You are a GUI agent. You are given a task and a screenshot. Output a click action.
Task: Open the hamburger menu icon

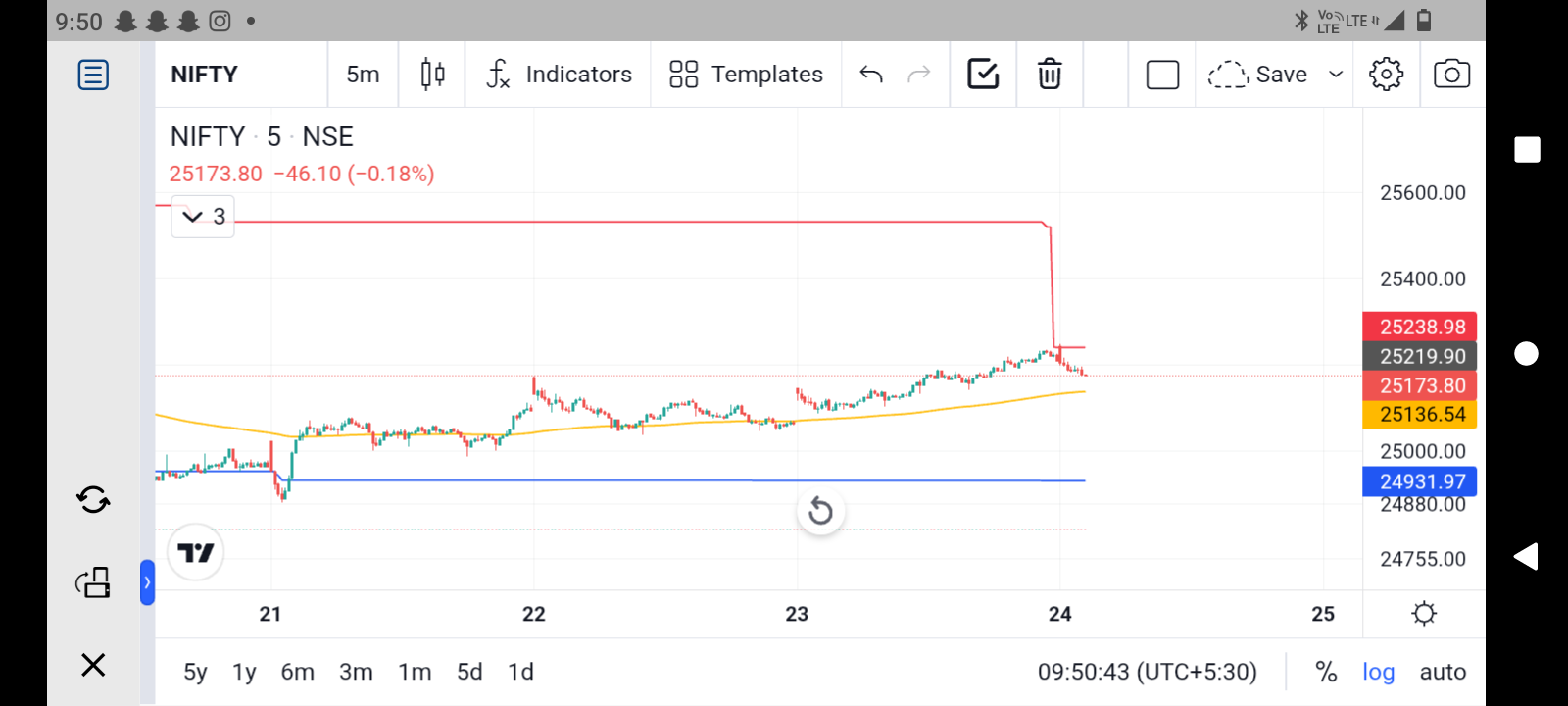click(x=93, y=75)
